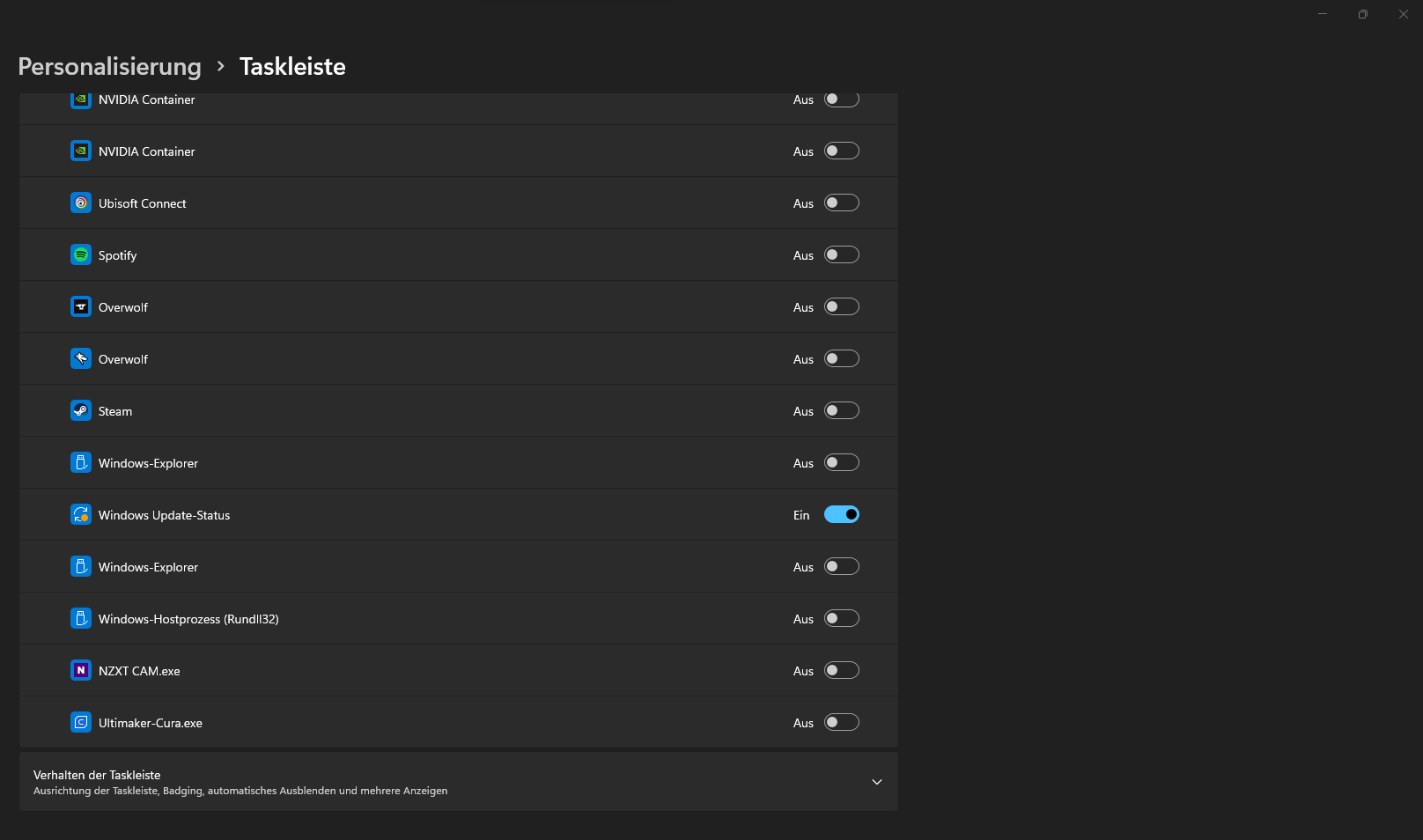
Task: Click the Overwolf icon in the row directly above Steam
Action: point(81,358)
